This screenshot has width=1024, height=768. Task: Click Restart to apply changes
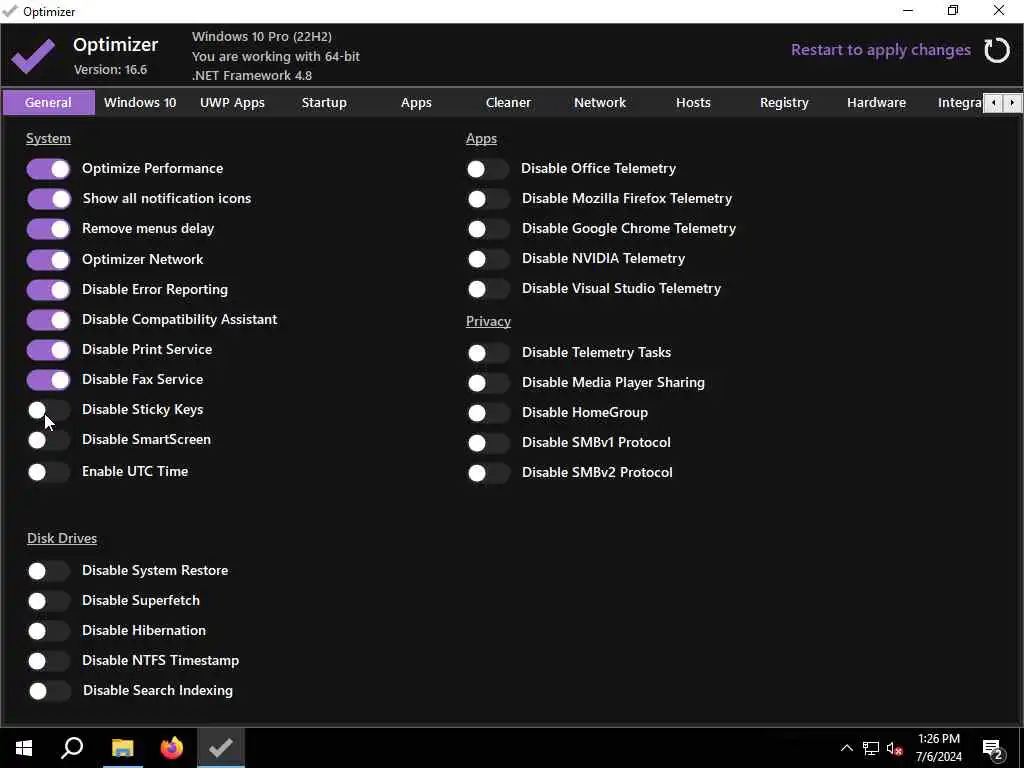pyautogui.click(x=880, y=50)
